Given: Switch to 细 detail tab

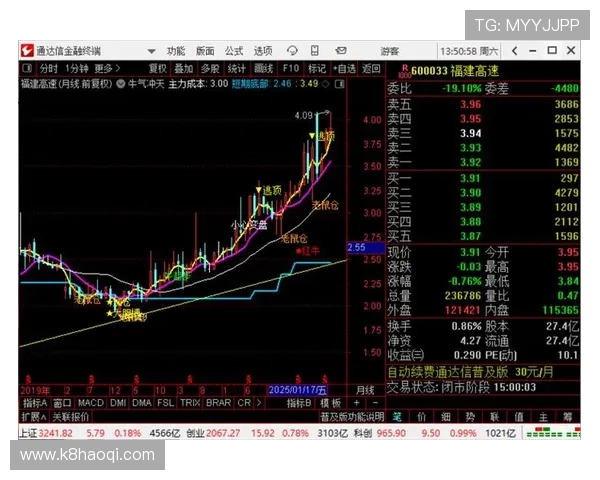Looking at the screenshot, I should click(x=446, y=417).
